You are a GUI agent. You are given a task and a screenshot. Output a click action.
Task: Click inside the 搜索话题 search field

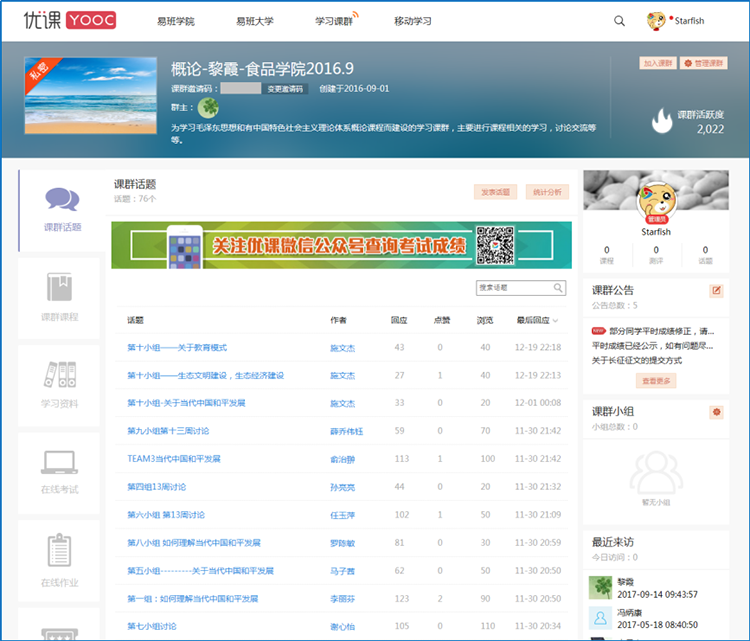pyautogui.click(x=512, y=288)
